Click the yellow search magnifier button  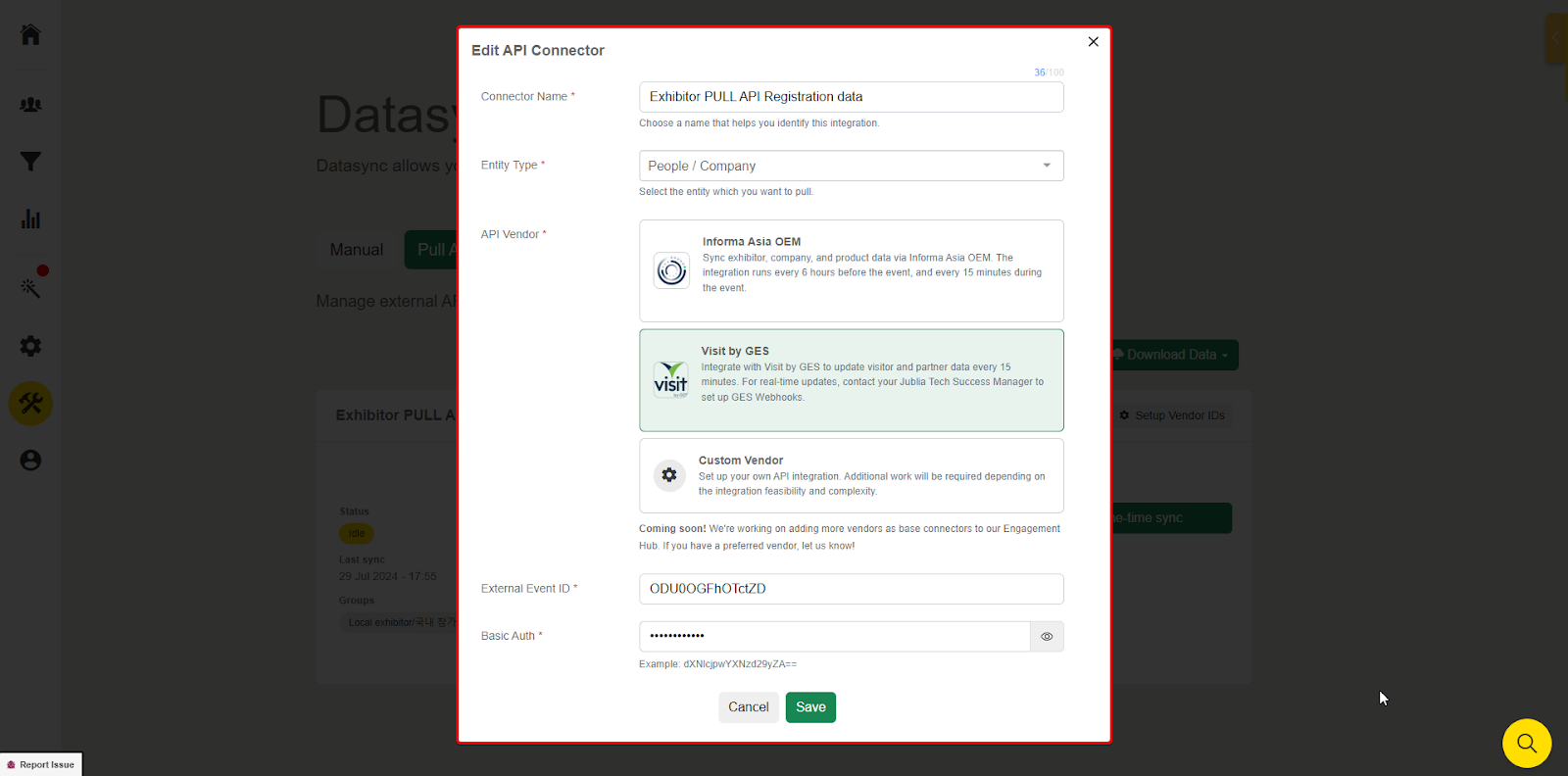pos(1527,744)
